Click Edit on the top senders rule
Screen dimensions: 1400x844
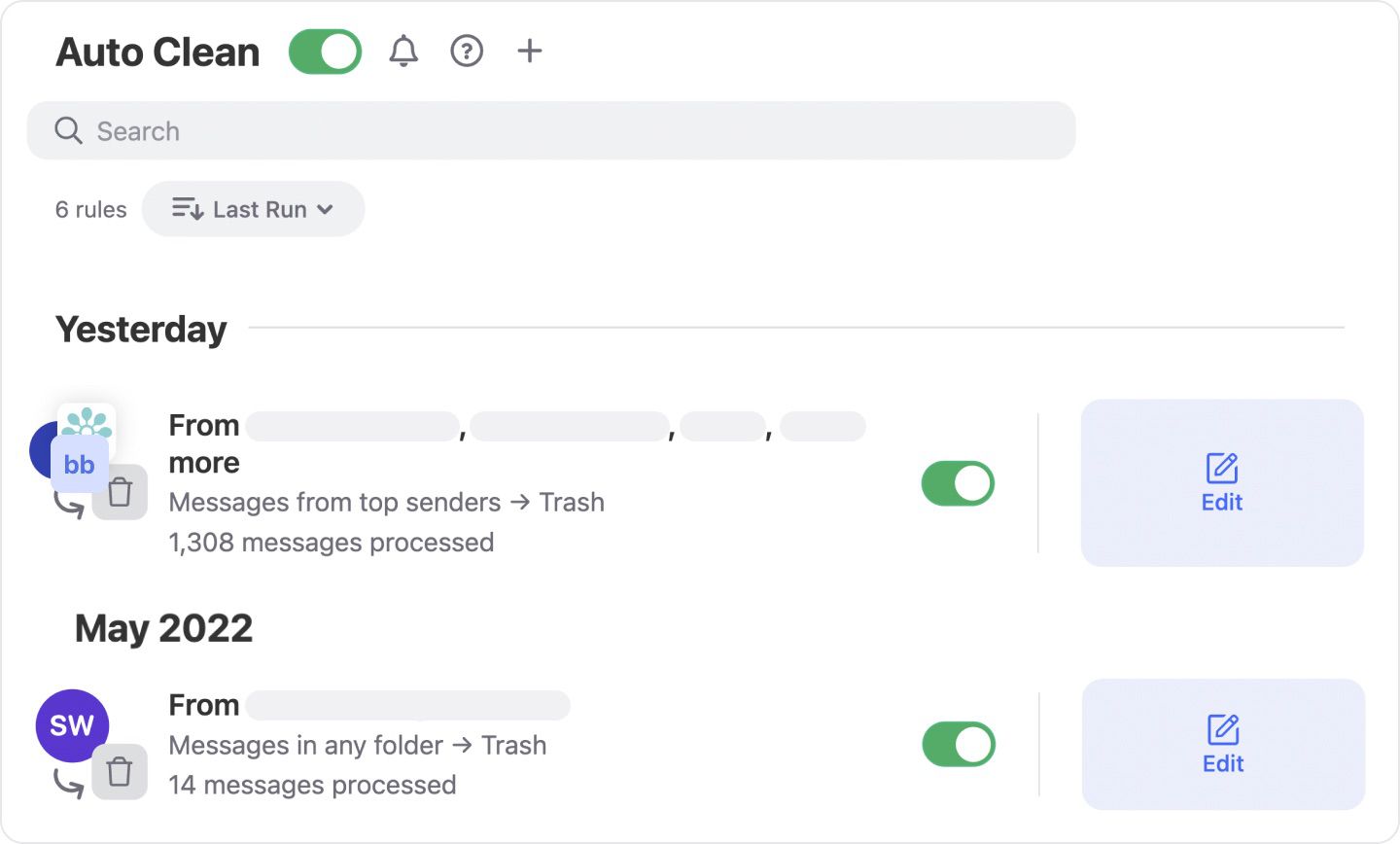(1222, 483)
